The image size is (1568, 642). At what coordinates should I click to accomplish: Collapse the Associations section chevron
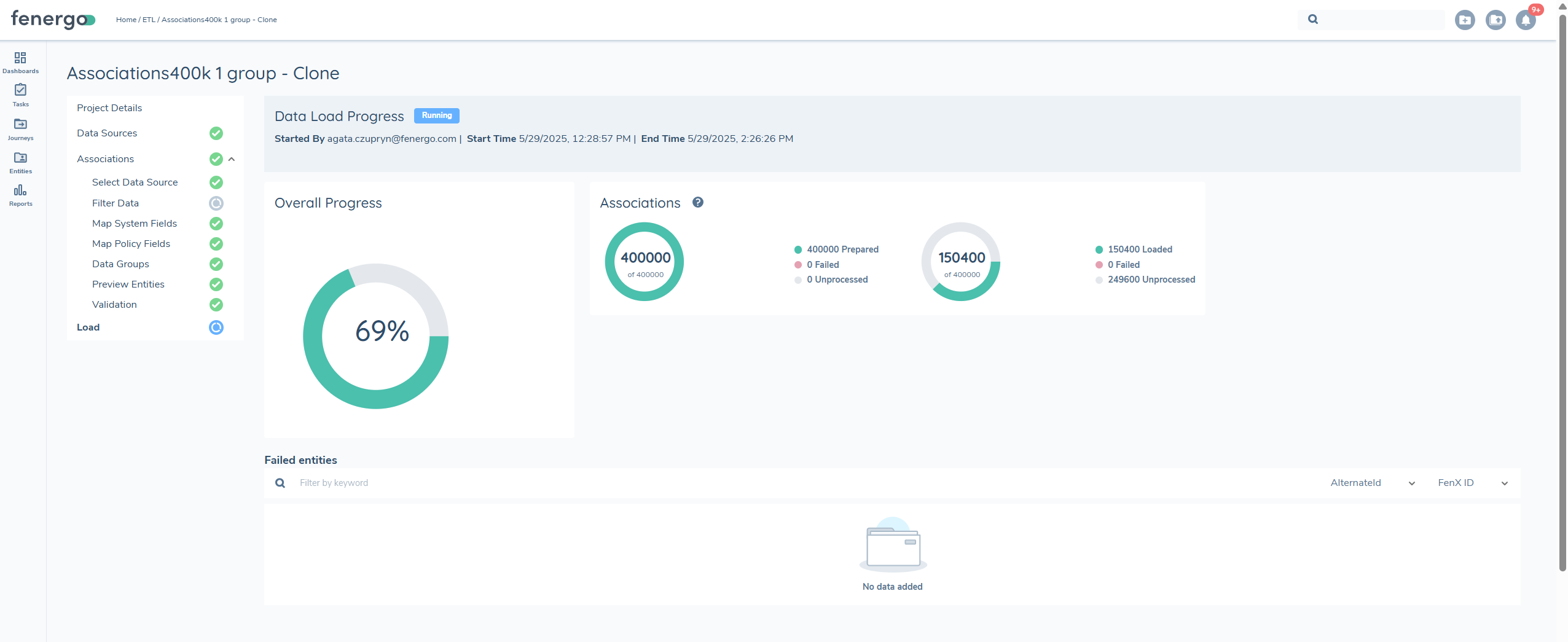tap(232, 159)
